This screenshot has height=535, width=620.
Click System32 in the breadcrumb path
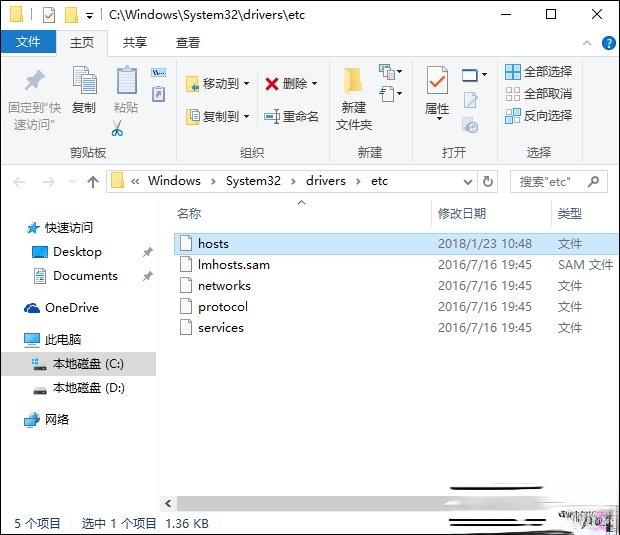pos(253,181)
